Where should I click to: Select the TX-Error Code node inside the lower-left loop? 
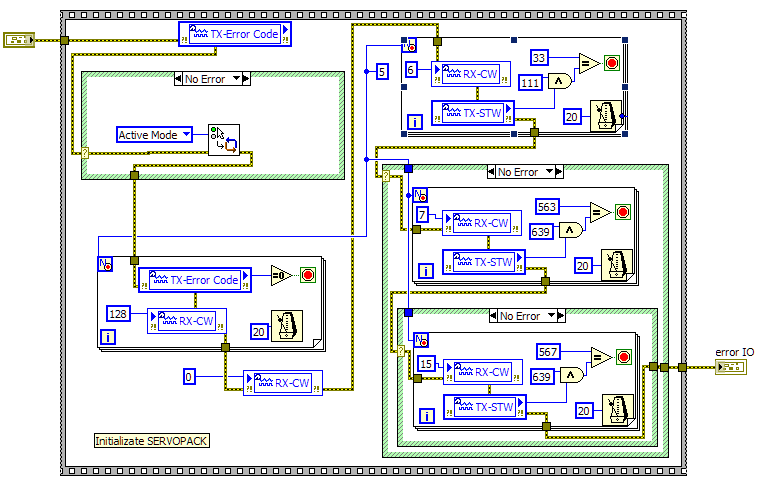(x=195, y=280)
